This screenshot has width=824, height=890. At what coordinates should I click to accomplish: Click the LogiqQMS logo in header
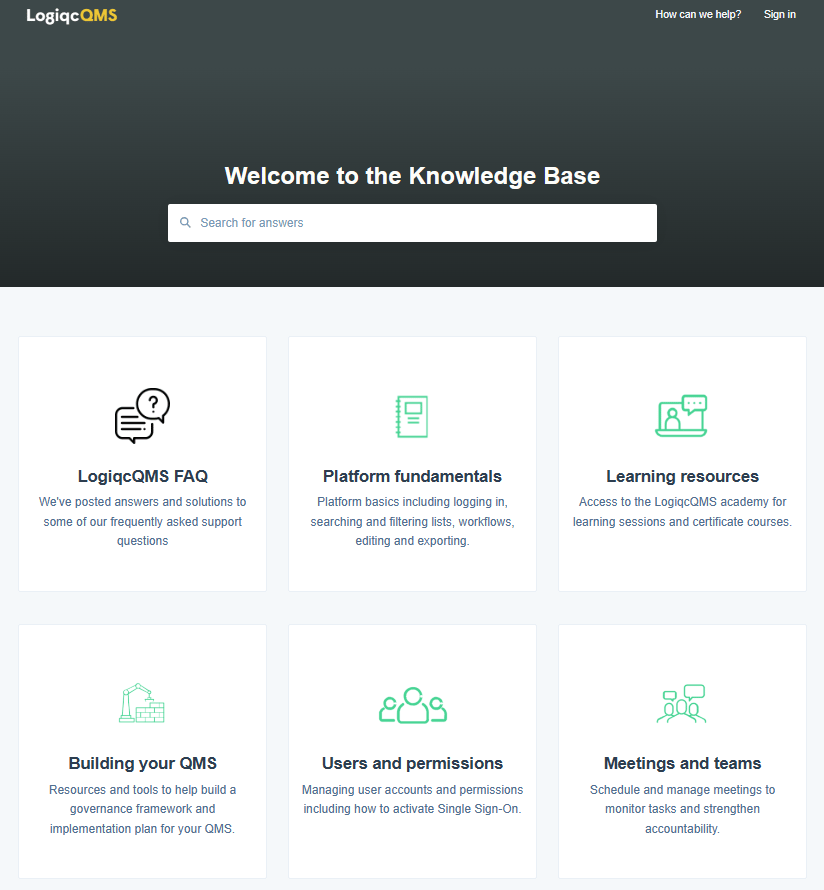(x=72, y=15)
